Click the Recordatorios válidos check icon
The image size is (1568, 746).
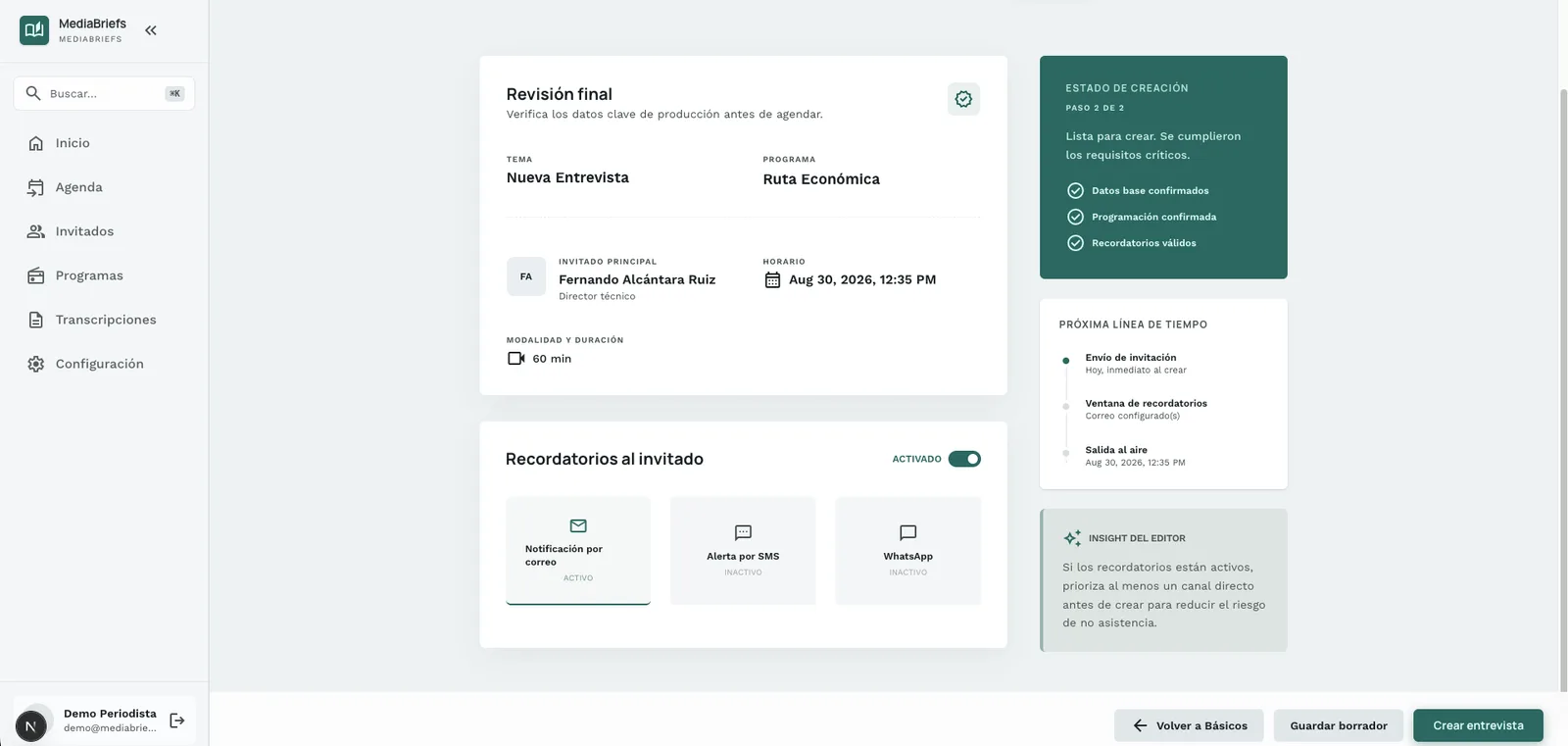tap(1075, 243)
